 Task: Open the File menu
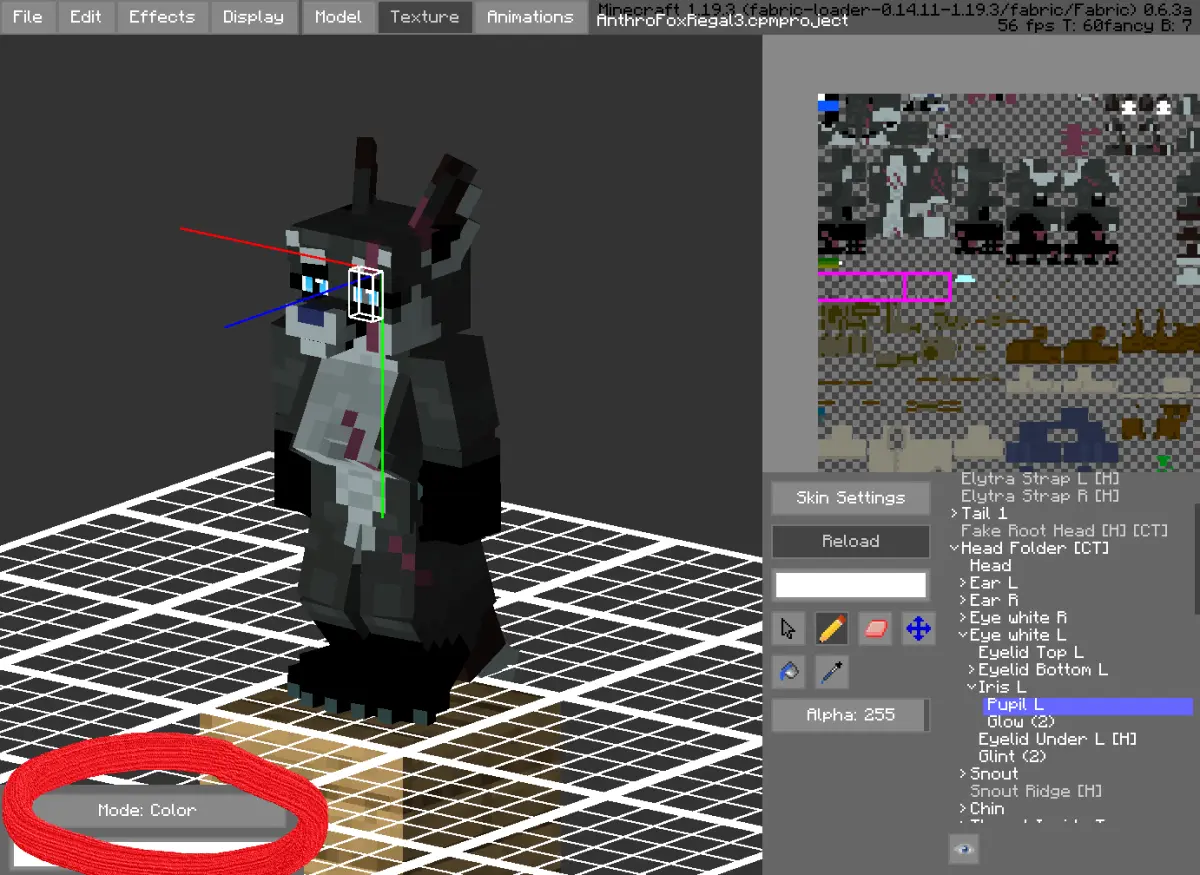click(28, 17)
